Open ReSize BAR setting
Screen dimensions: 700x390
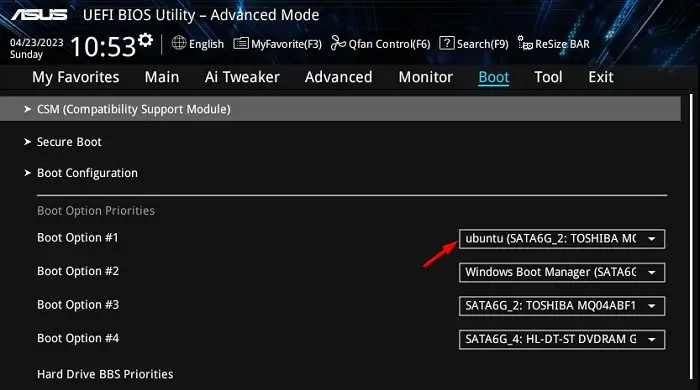[554, 44]
